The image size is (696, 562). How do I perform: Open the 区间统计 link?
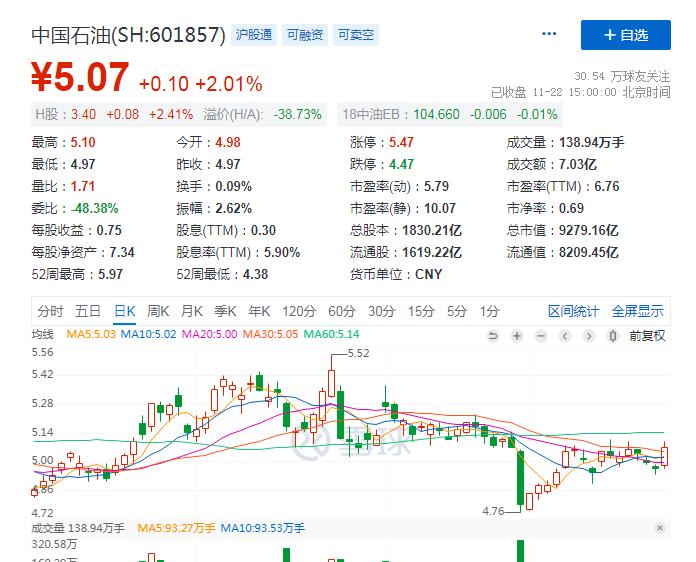tap(573, 311)
